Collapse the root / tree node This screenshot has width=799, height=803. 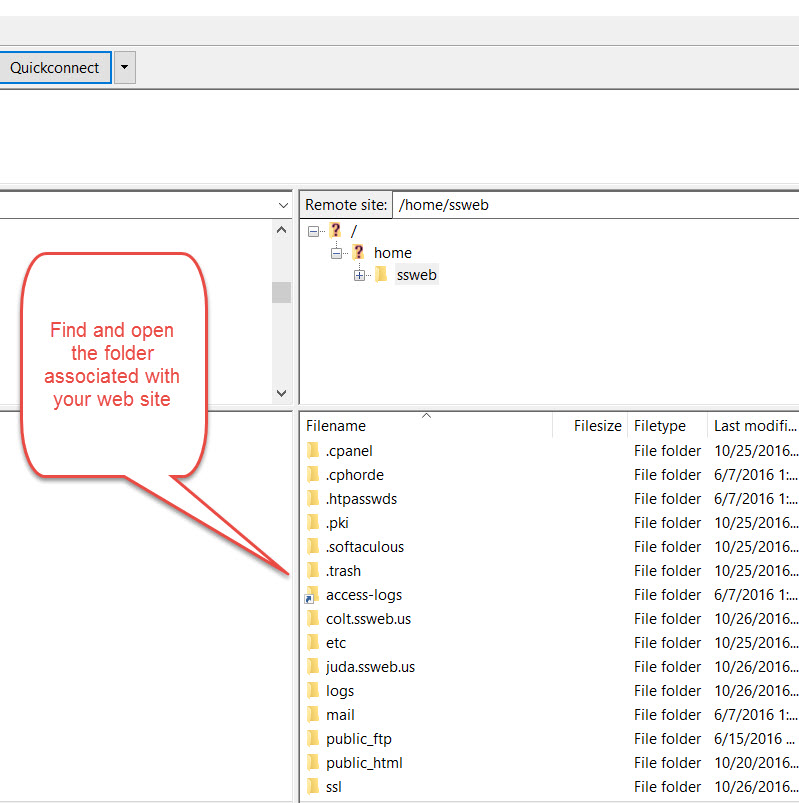(x=314, y=230)
